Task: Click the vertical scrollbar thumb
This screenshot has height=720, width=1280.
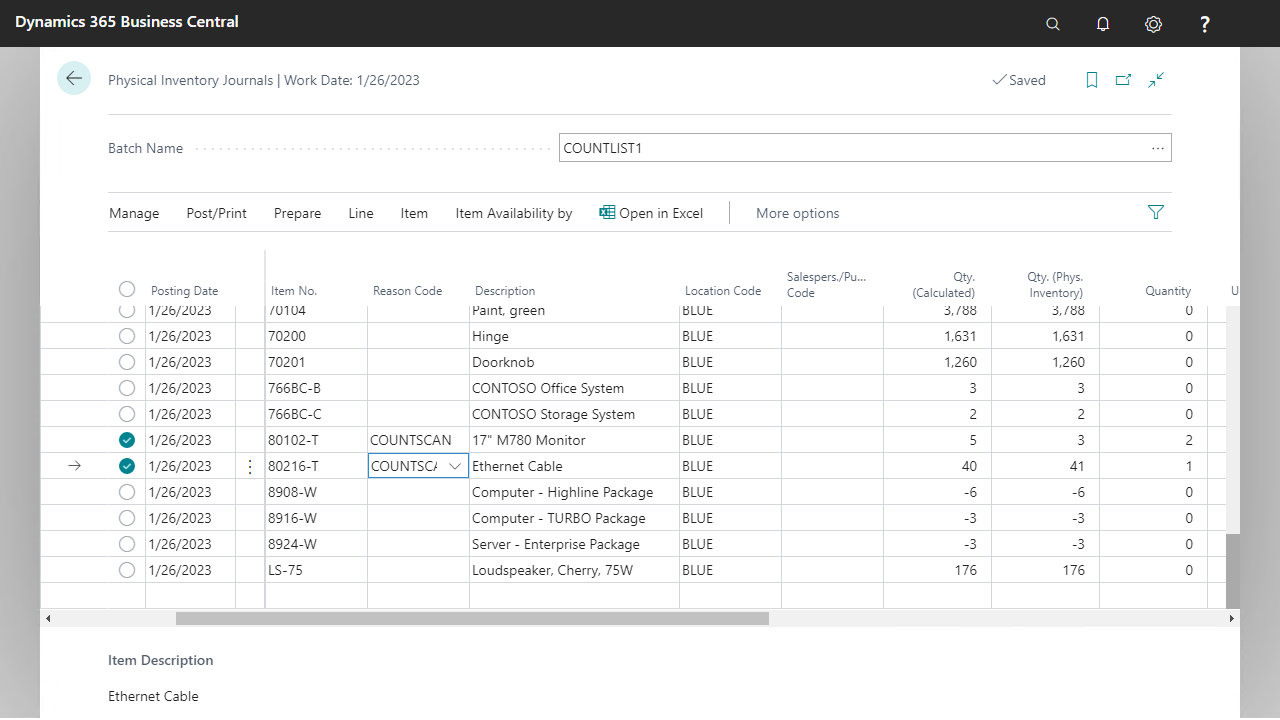Action: 1233,570
